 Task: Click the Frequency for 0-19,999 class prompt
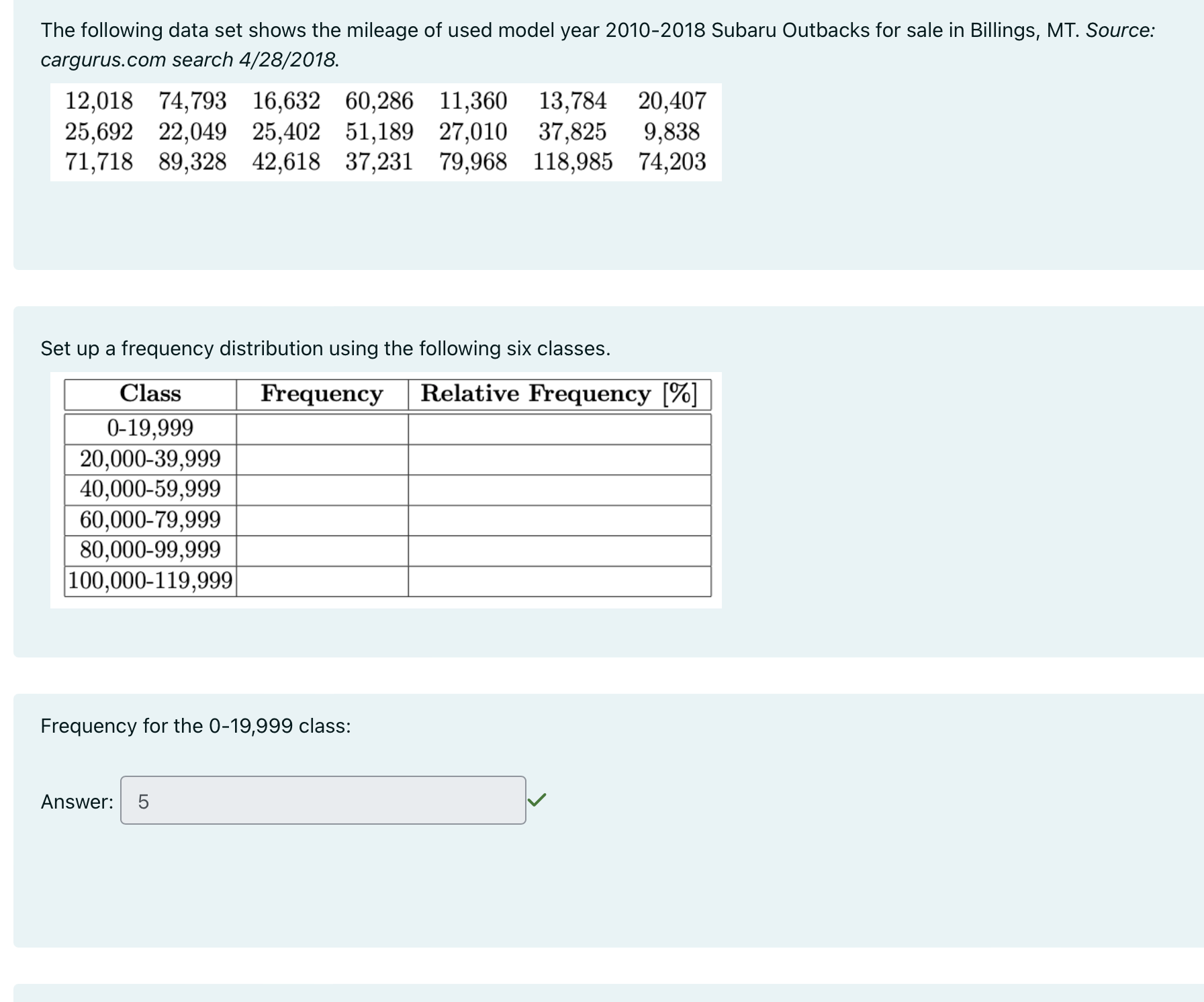195,725
